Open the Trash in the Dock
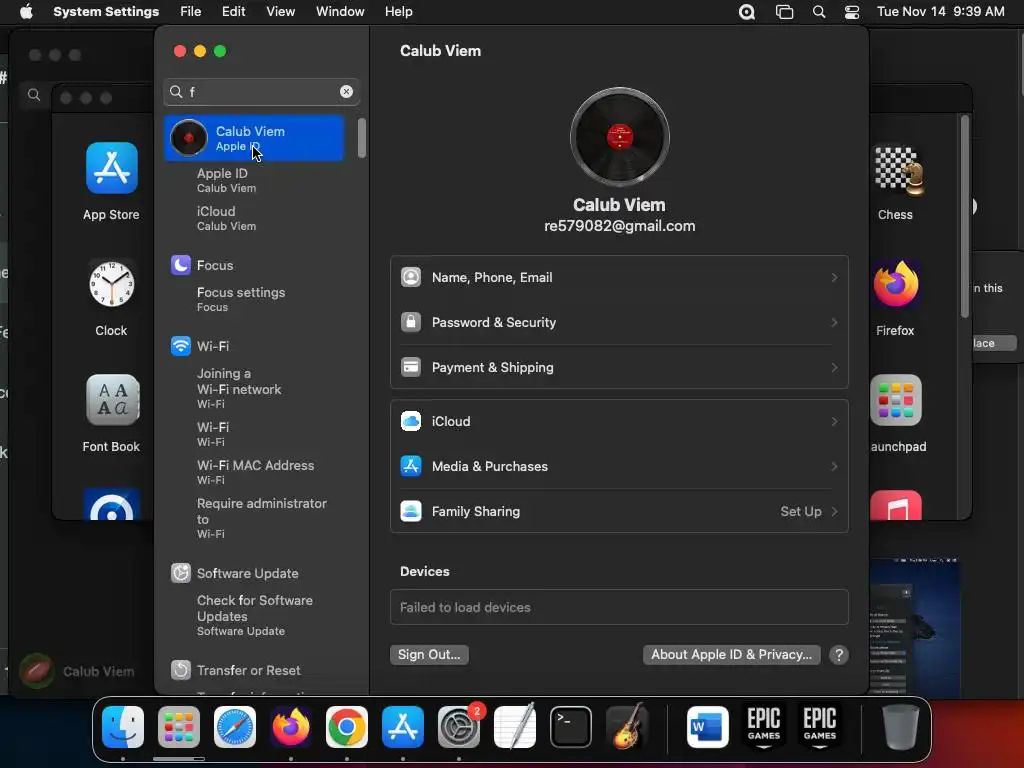The height and width of the screenshot is (768, 1024). pyautogui.click(x=901, y=727)
